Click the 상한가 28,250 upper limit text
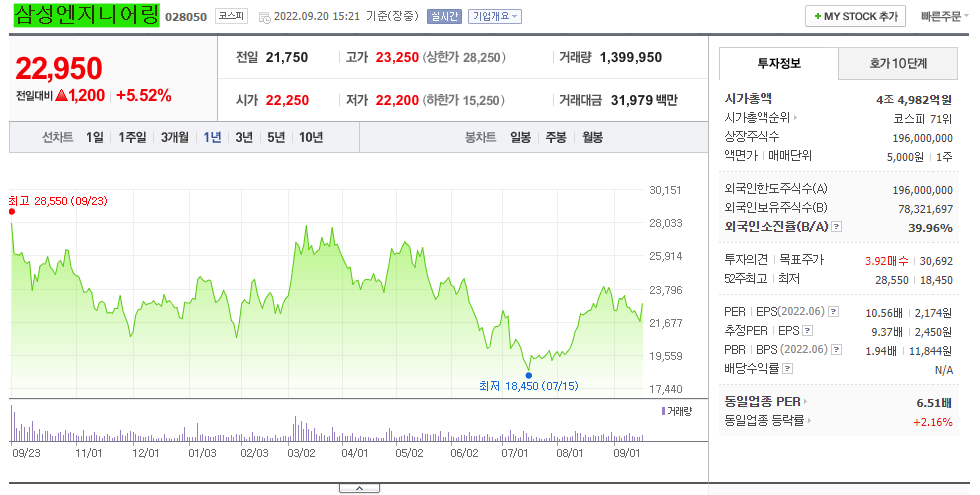This screenshot has width=980, height=495. click(464, 58)
